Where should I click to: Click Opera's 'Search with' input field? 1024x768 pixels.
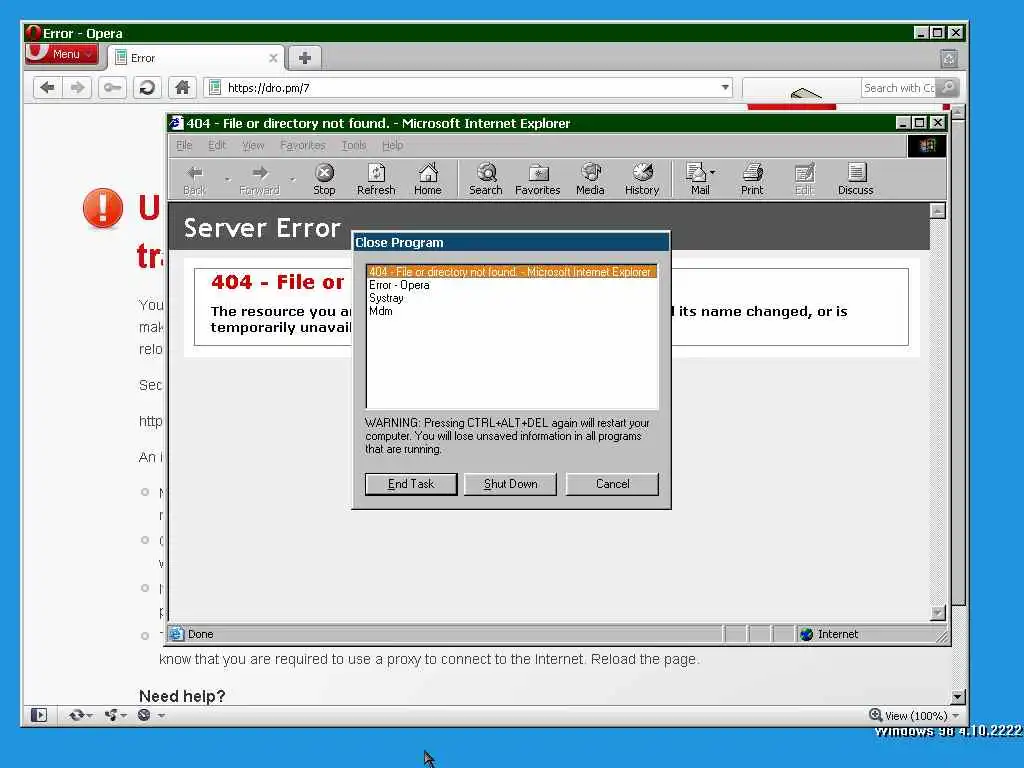click(899, 88)
